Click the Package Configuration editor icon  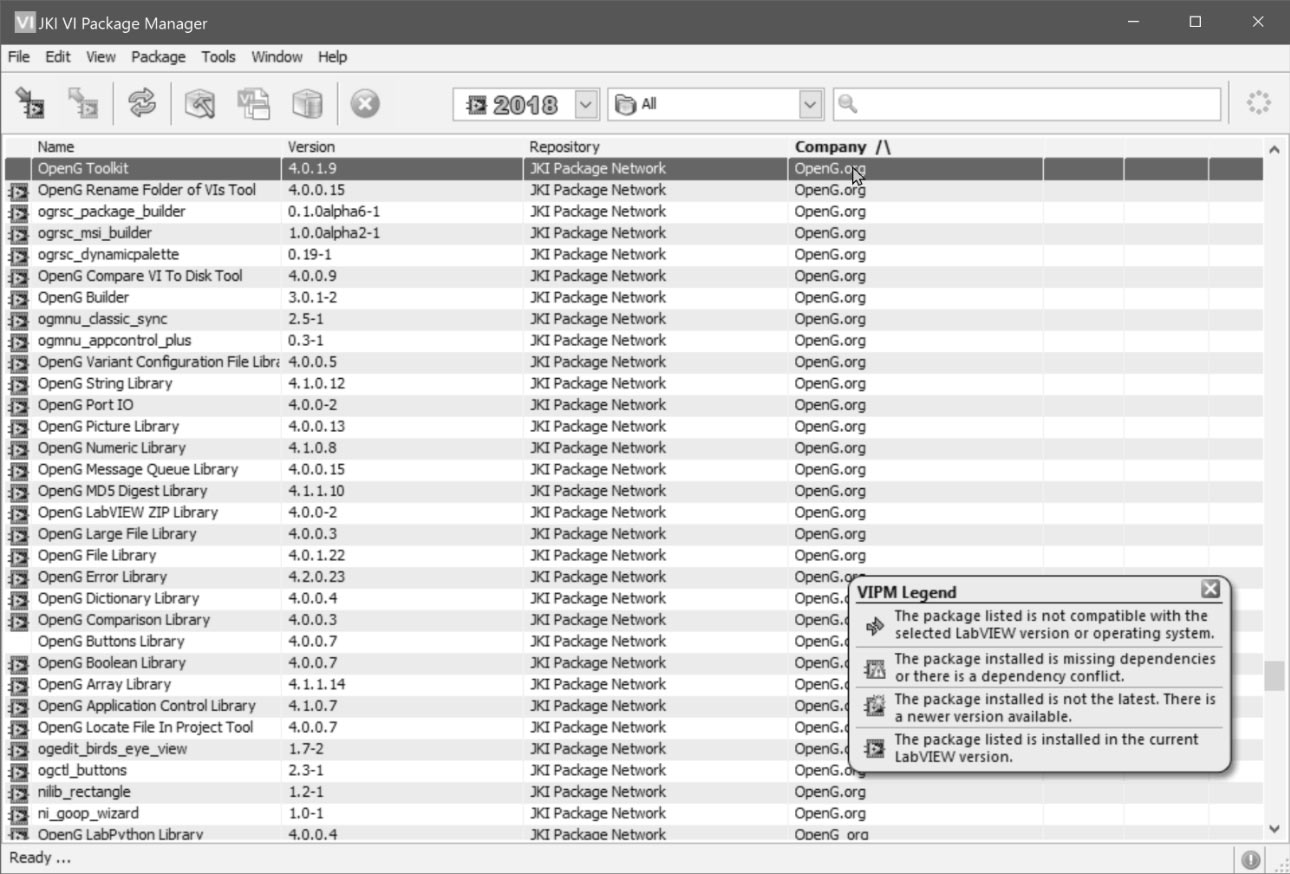[253, 103]
